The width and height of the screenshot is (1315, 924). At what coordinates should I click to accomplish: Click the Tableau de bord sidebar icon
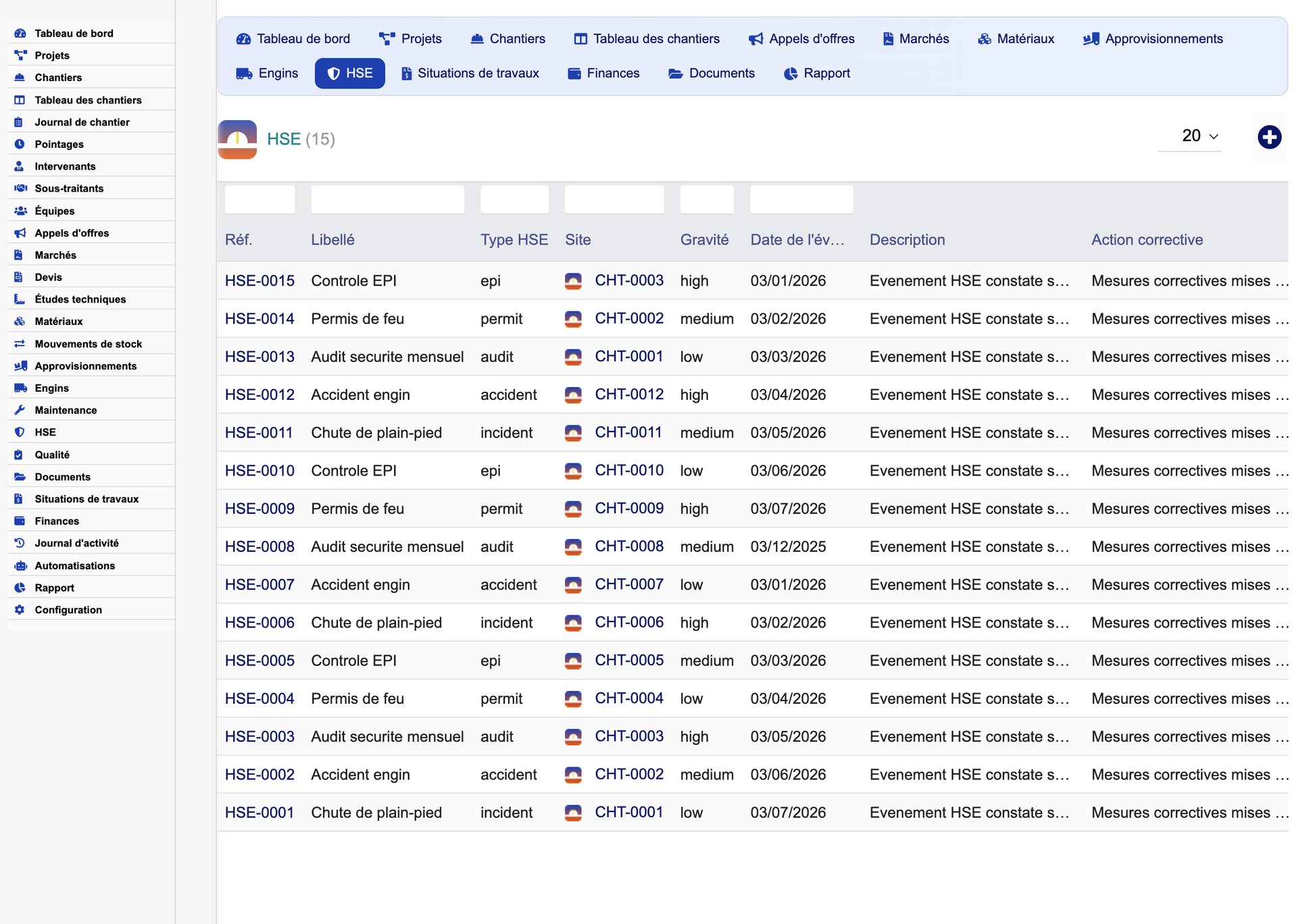coord(20,33)
